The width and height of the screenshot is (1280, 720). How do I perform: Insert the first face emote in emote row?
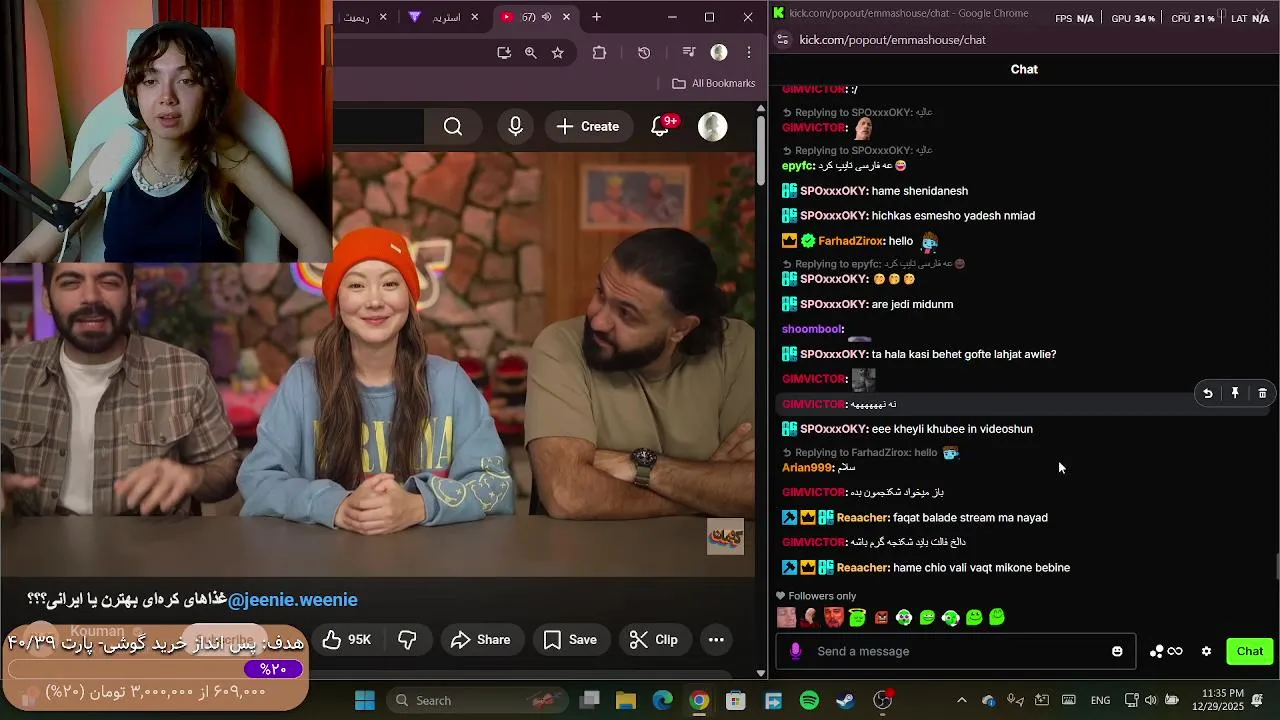(787, 618)
